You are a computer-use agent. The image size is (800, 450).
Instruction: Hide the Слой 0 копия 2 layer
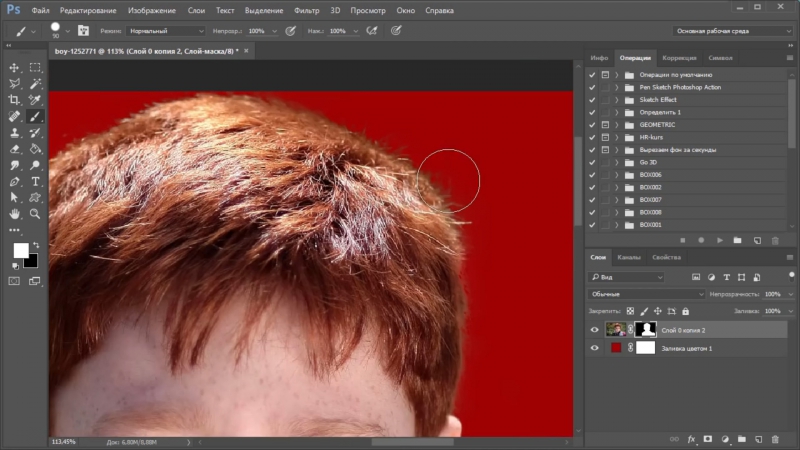(x=594, y=329)
